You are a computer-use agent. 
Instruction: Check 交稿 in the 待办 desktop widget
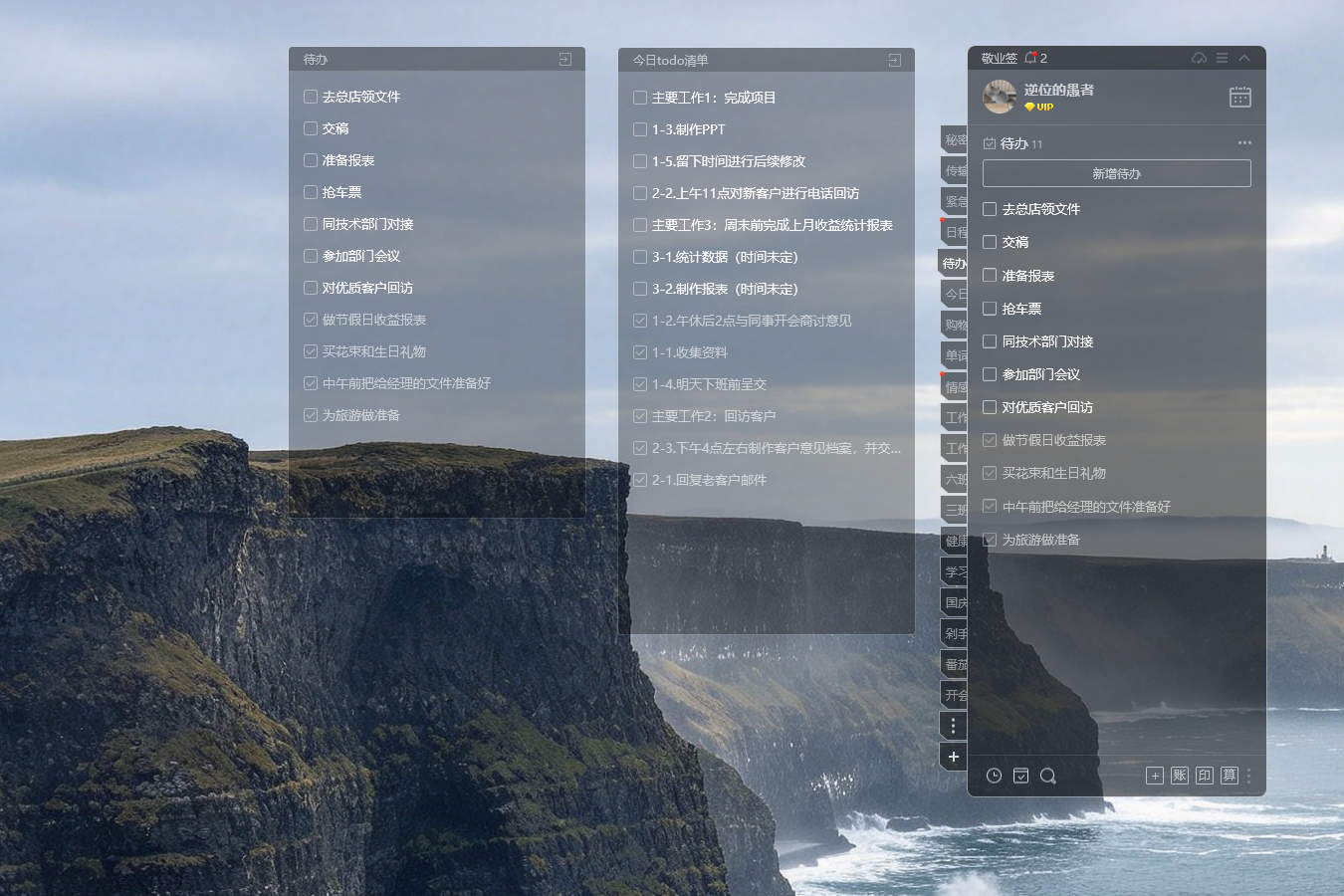(x=311, y=128)
